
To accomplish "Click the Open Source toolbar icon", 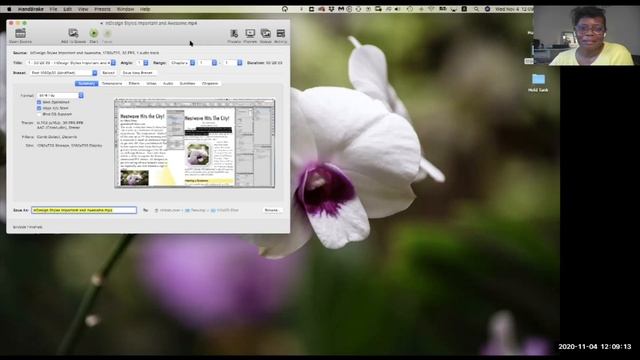I will click(20, 33).
